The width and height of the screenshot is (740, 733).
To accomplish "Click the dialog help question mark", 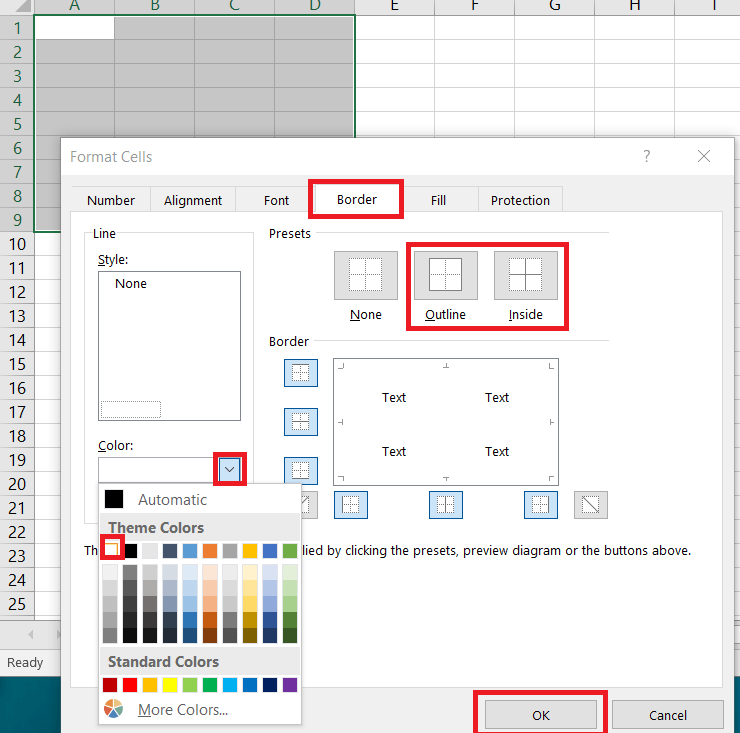I will point(647,156).
